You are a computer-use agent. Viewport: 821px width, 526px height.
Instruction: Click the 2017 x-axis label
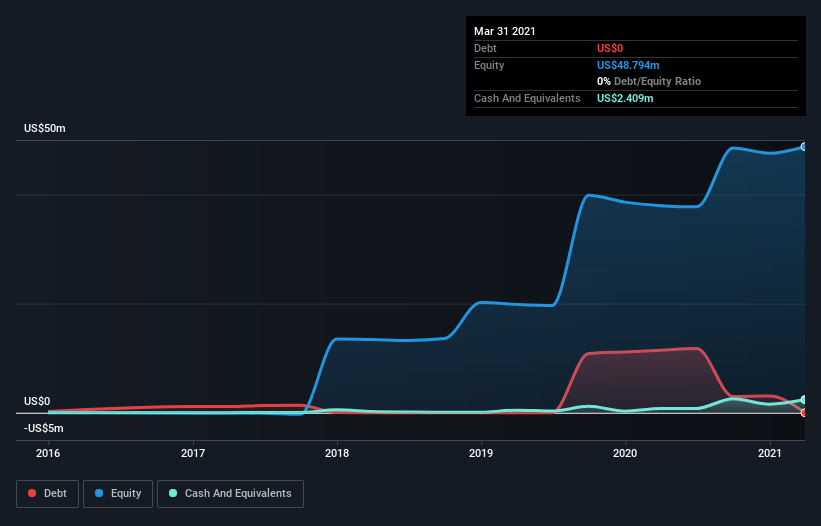pyautogui.click(x=193, y=453)
